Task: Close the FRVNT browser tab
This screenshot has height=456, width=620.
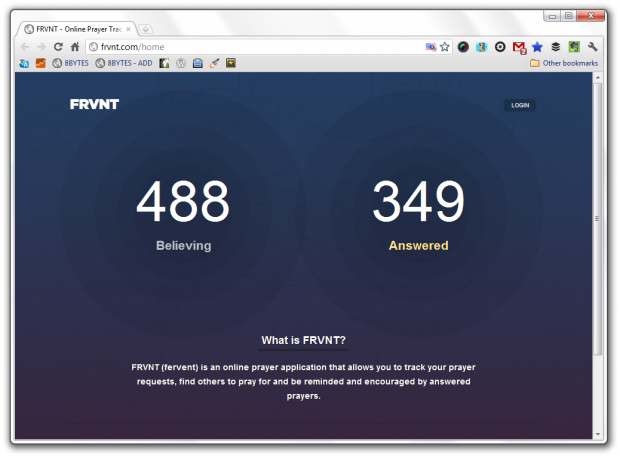Action: pyautogui.click(x=128, y=29)
